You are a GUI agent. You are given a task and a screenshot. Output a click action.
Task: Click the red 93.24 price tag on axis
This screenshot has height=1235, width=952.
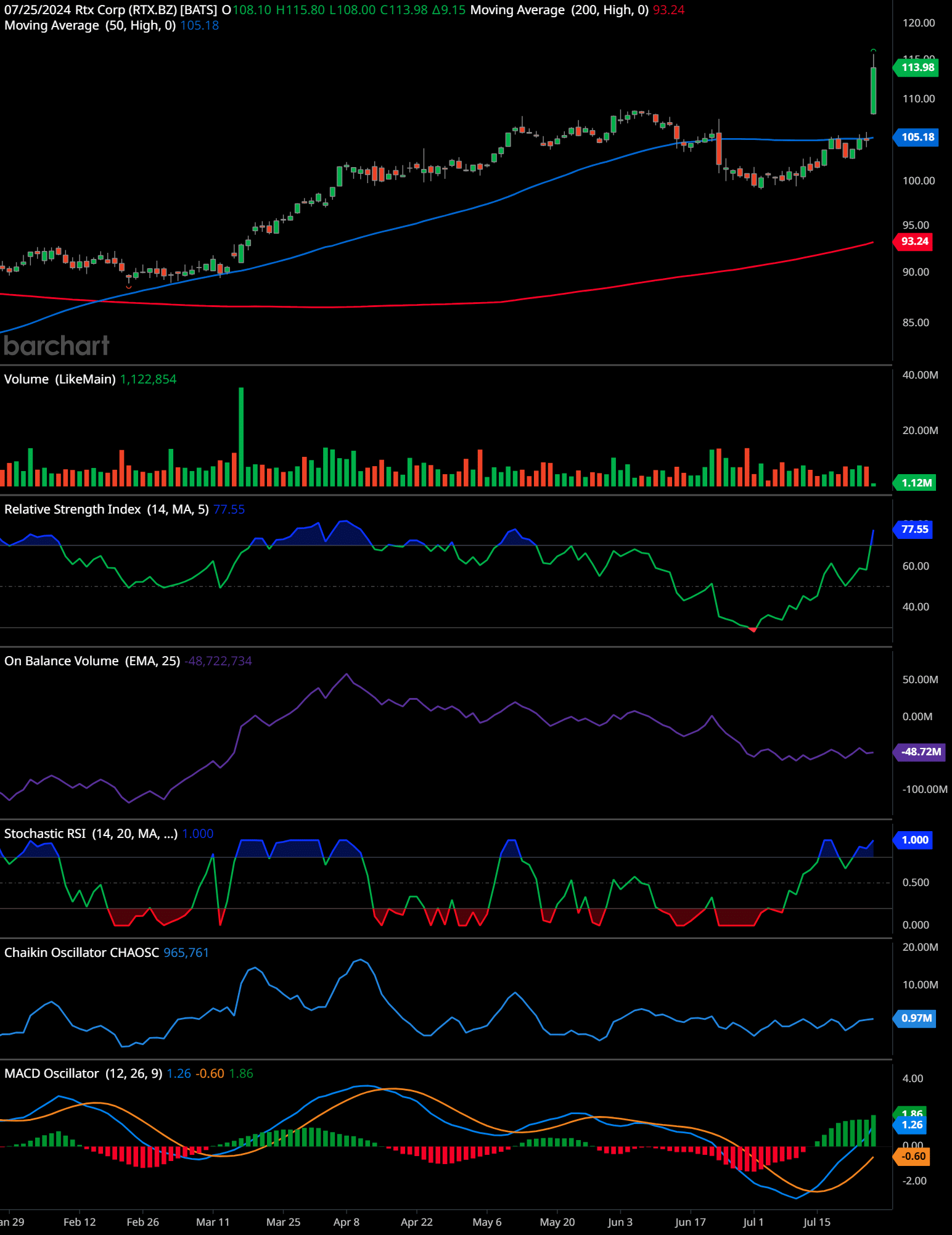pyautogui.click(x=913, y=241)
